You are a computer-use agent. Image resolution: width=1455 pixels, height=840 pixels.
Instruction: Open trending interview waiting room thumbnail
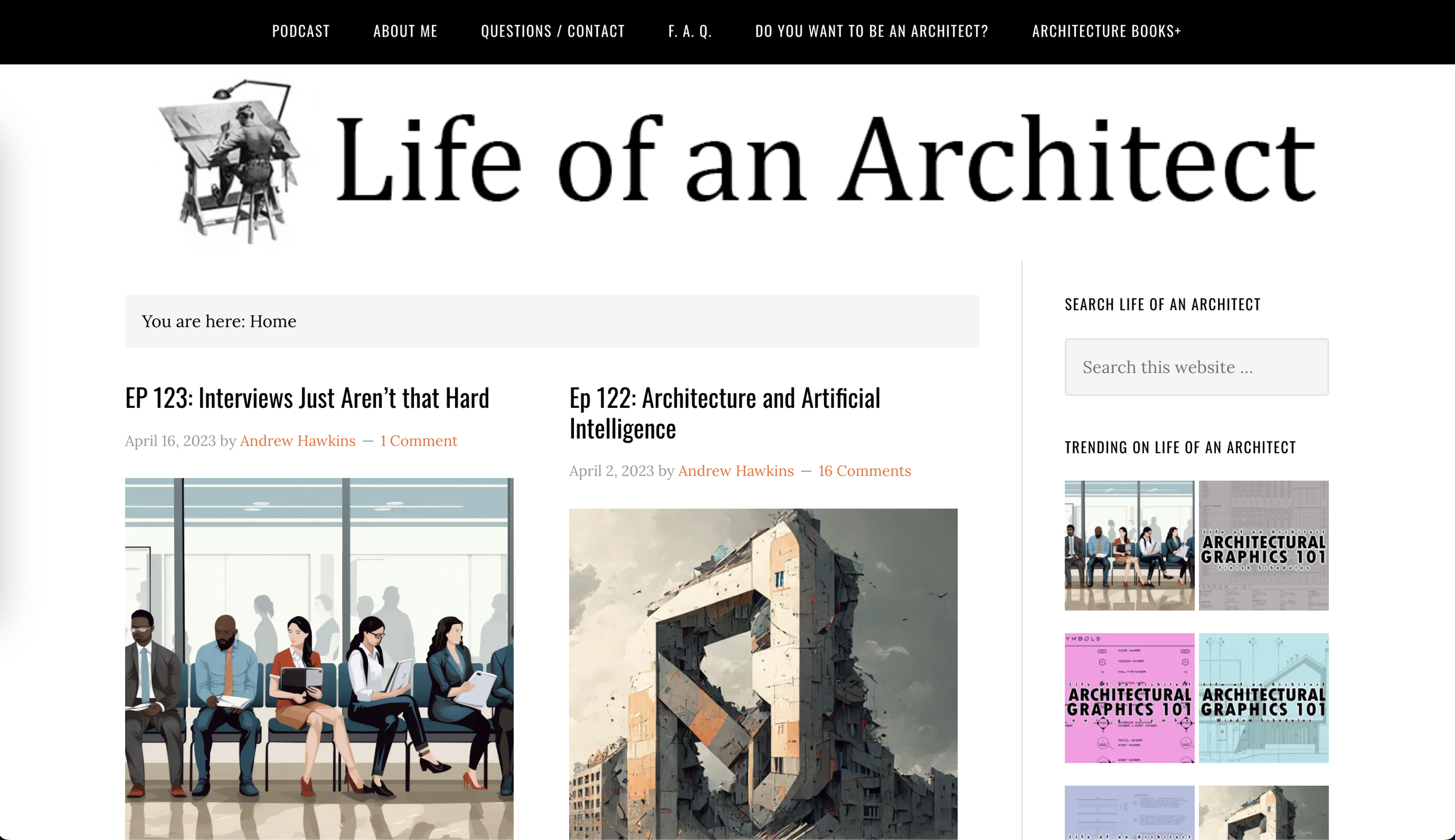(x=1129, y=545)
